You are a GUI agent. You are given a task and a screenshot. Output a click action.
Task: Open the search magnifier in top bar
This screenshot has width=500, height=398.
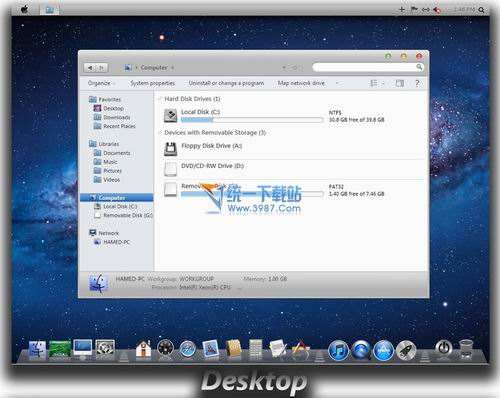pos(481,10)
